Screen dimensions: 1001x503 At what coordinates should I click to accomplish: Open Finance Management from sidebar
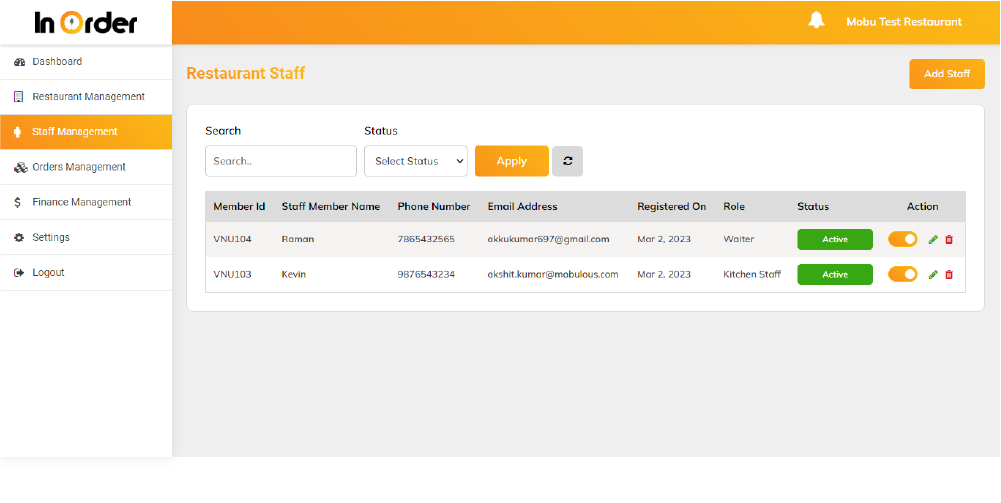point(81,202)
